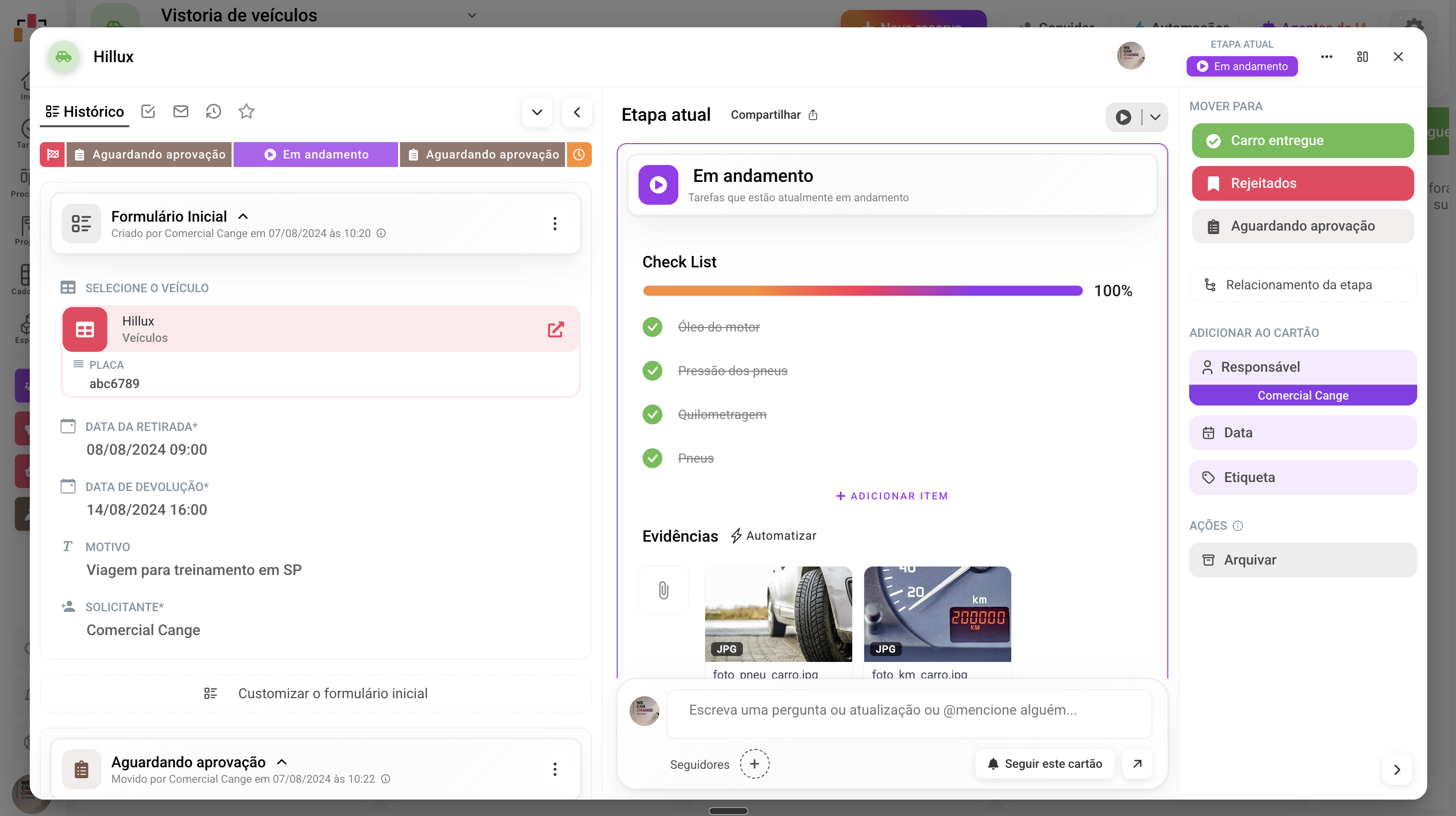The image size is (1456, 816).
Task: Click the comment message input field
Action: point(909,714)
